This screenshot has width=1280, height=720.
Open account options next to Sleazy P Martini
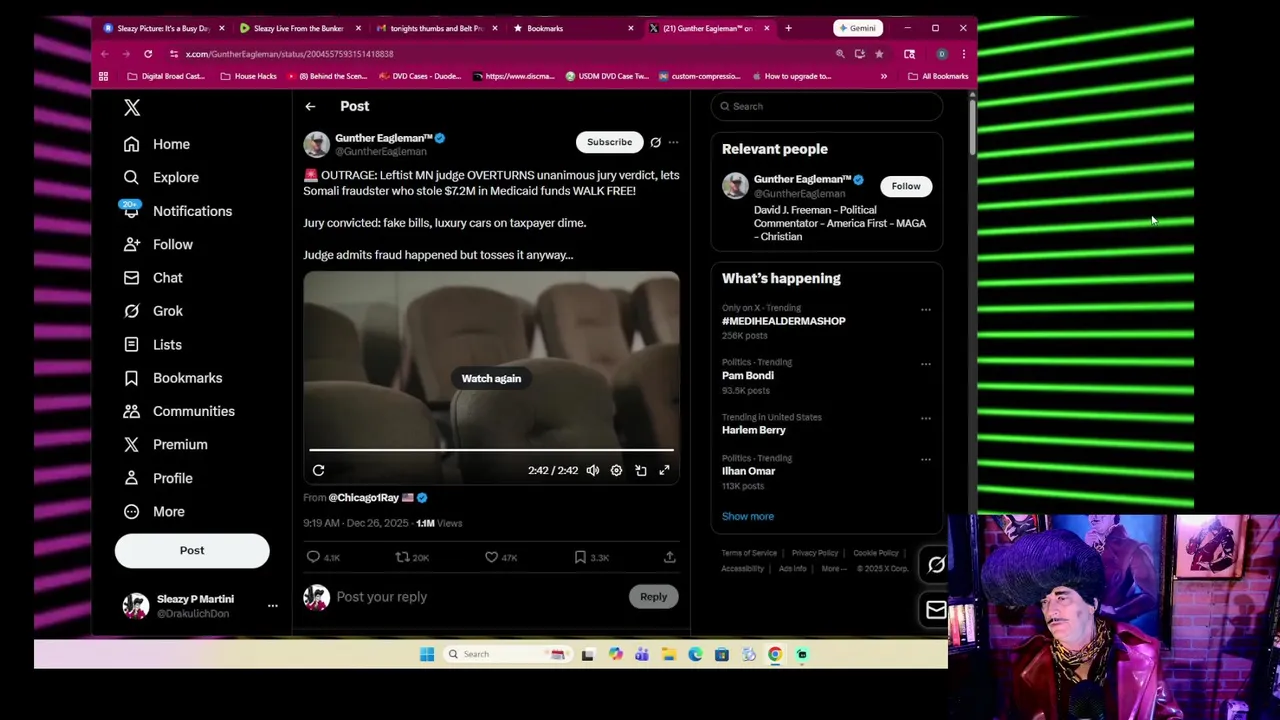[x=272, y=606]
